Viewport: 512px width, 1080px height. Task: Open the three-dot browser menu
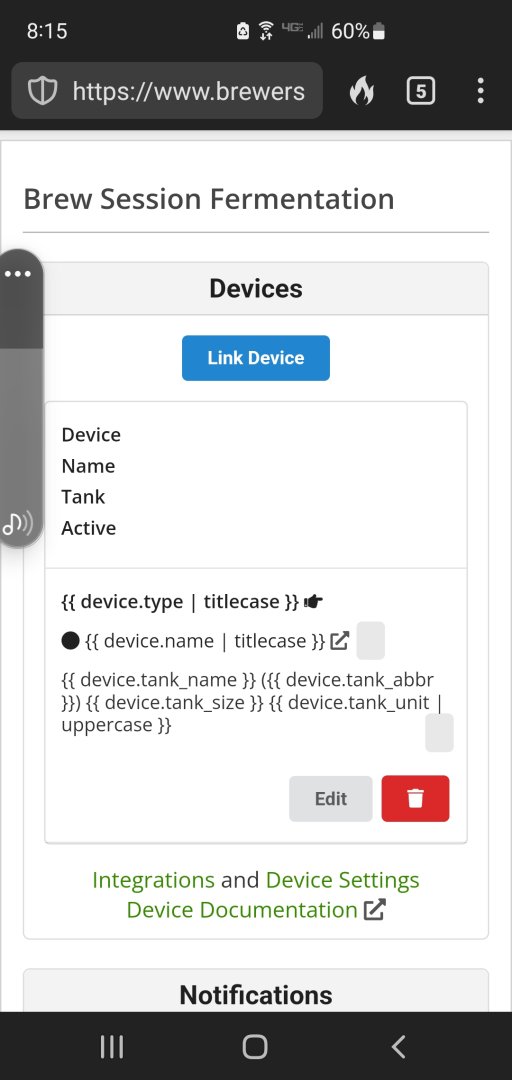click(480, 91)
